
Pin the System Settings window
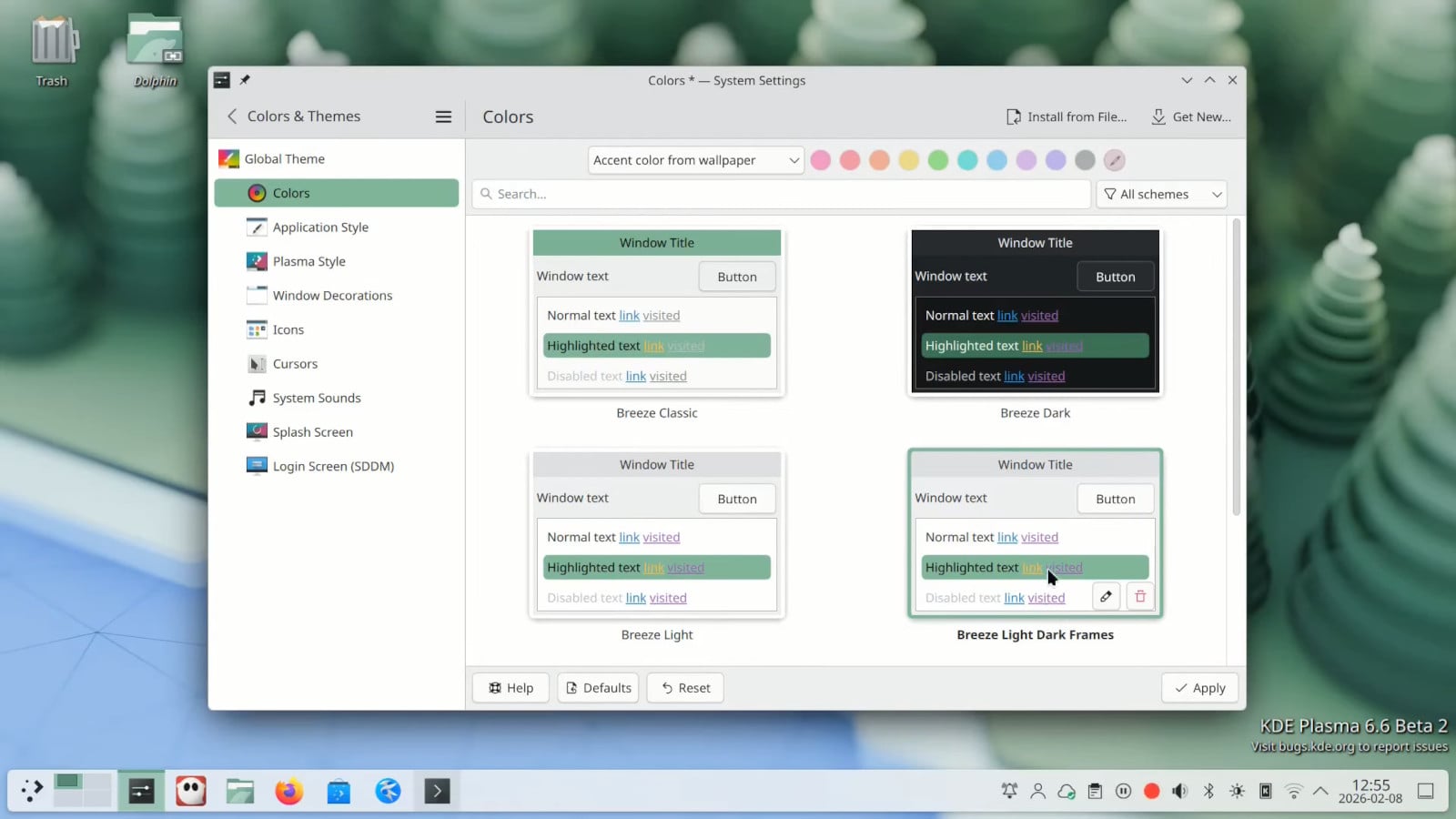point(244,80)
